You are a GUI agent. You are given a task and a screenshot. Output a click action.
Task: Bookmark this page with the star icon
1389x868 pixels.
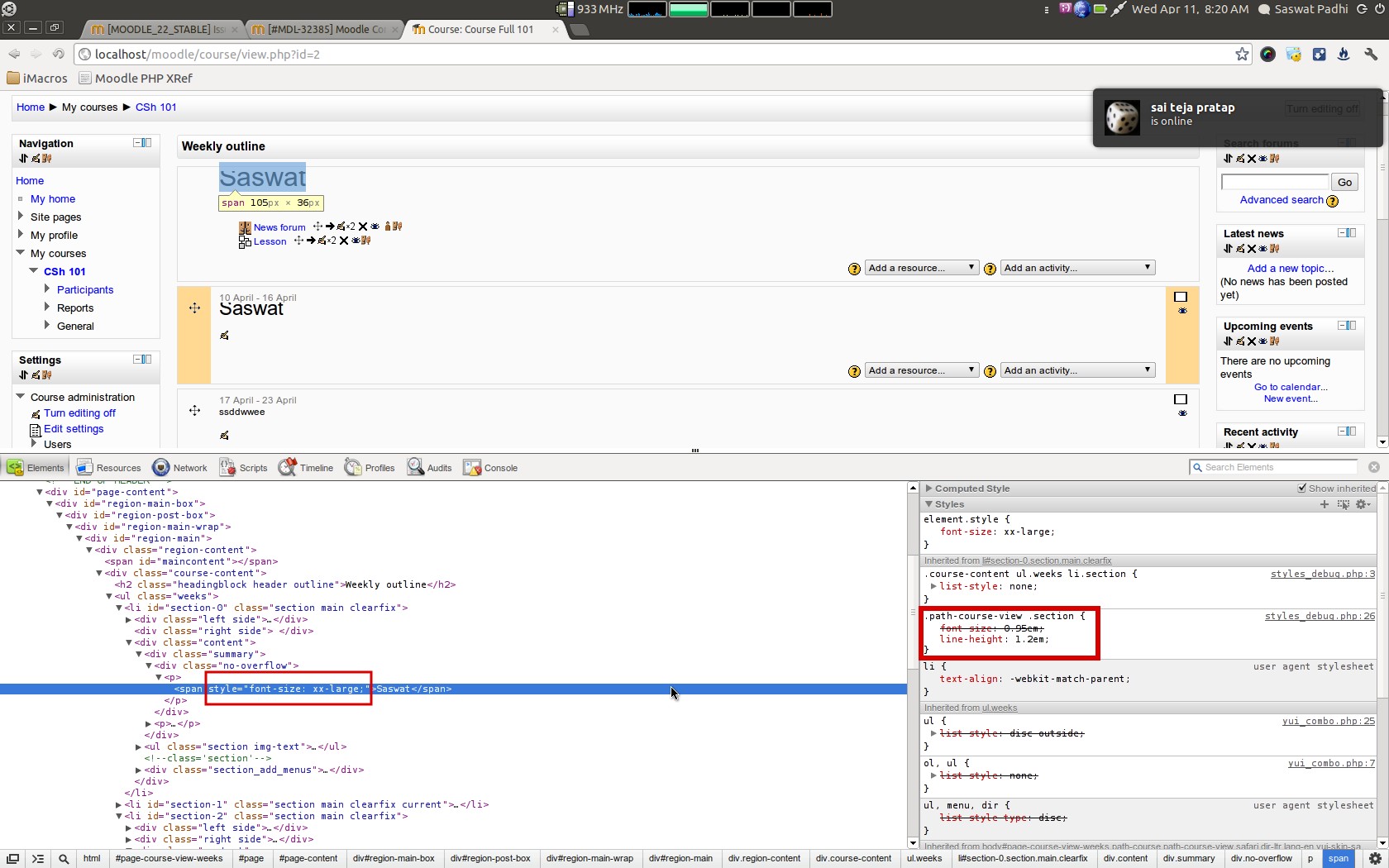[x=1242, y=55]
